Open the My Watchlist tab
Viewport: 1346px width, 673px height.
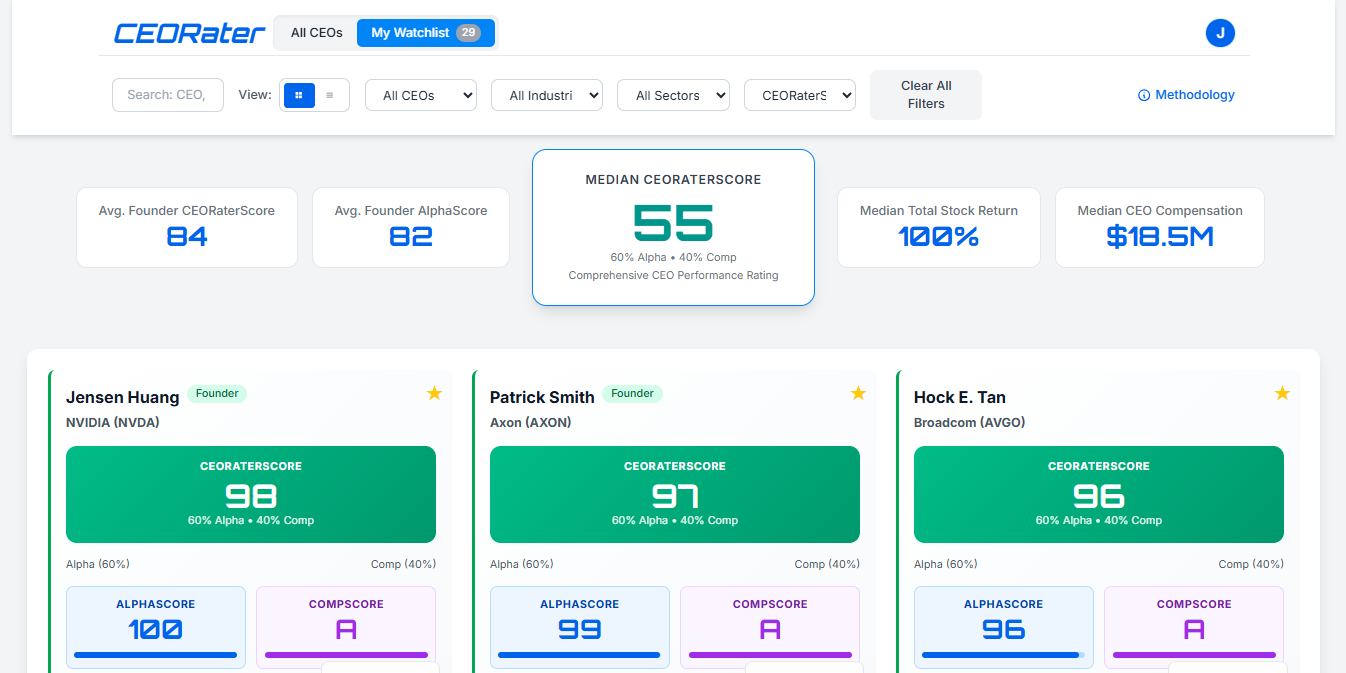pyautogui.click(x=425, y=33)
